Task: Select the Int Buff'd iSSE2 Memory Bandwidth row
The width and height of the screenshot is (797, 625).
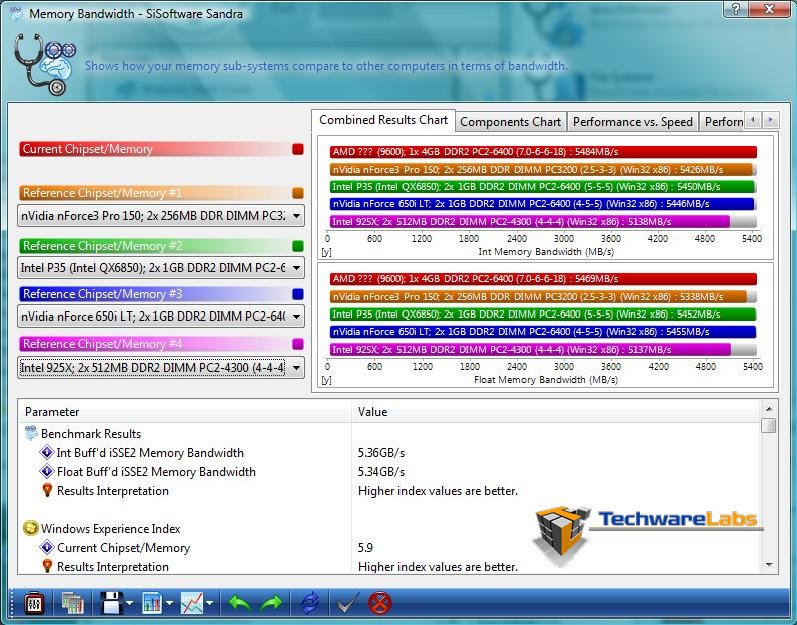Action: pyautogui.click(x=390, y=452)
